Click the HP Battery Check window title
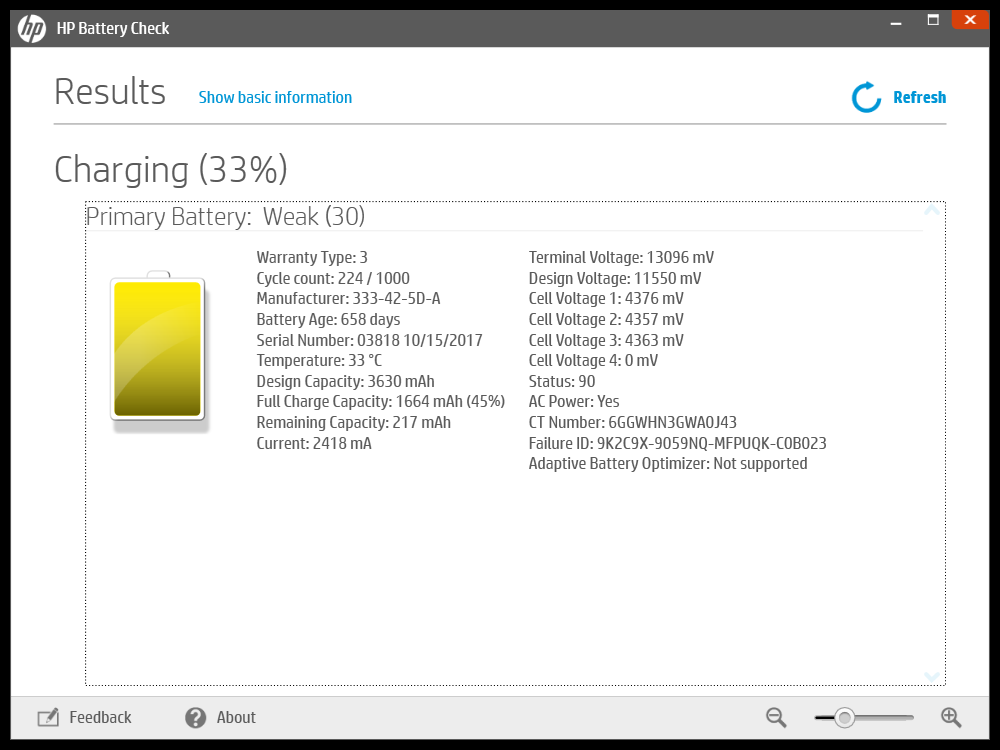1000x750 pixels. pyautogui.click(x=113, y=29)
